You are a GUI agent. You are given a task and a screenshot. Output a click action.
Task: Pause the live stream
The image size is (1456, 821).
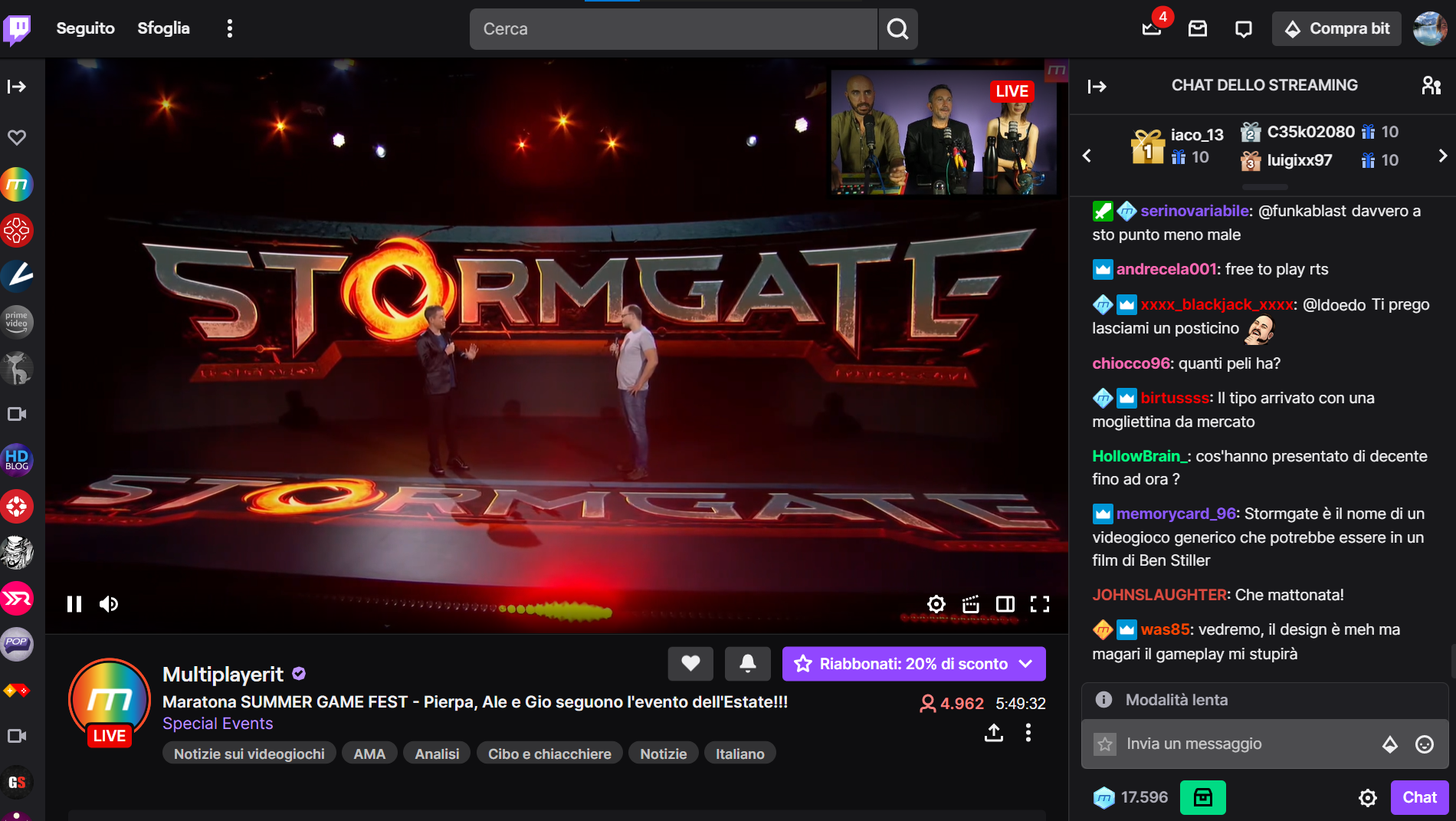tap(74, 604)
